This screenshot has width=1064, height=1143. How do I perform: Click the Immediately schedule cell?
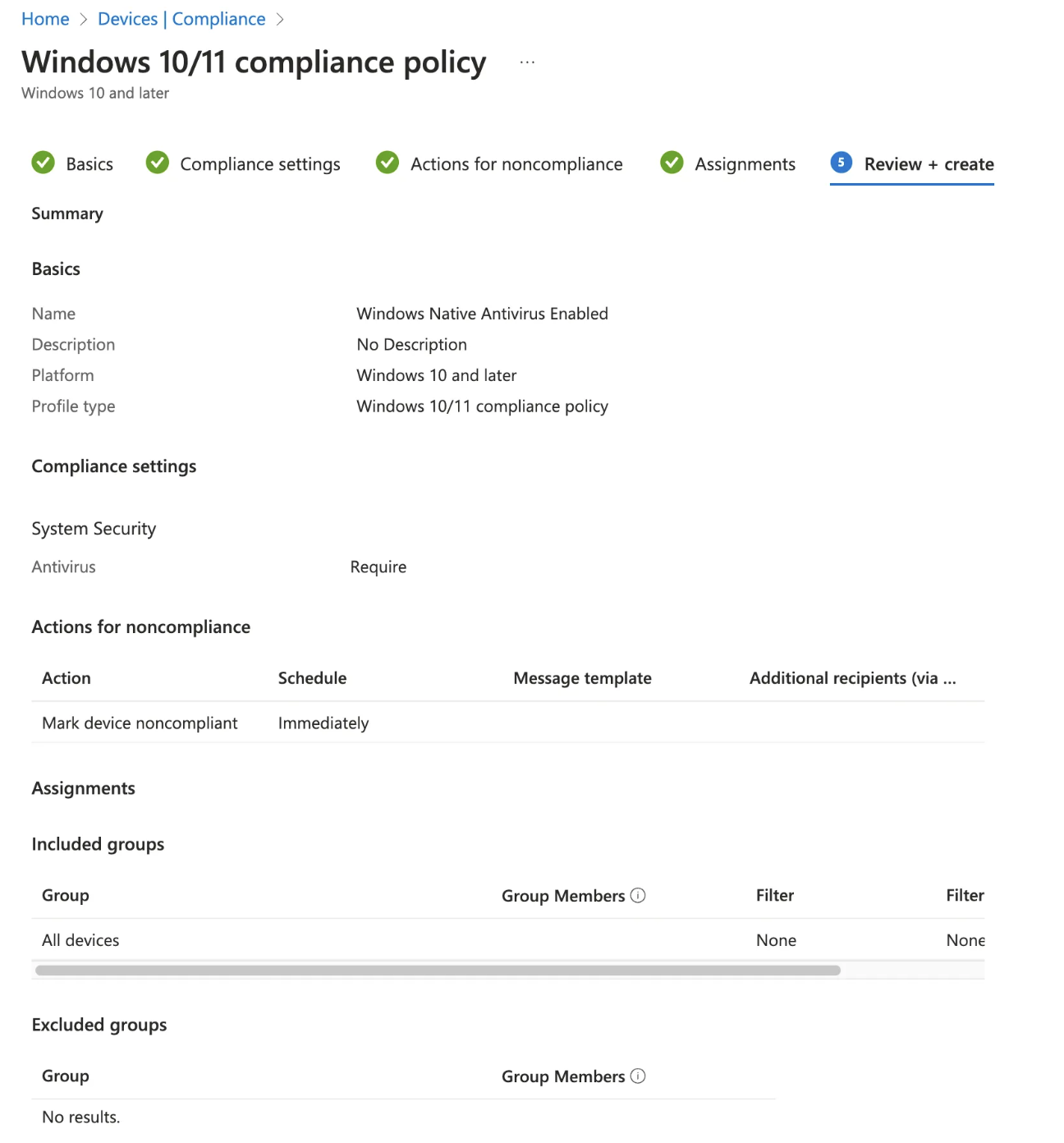point(323,723)
